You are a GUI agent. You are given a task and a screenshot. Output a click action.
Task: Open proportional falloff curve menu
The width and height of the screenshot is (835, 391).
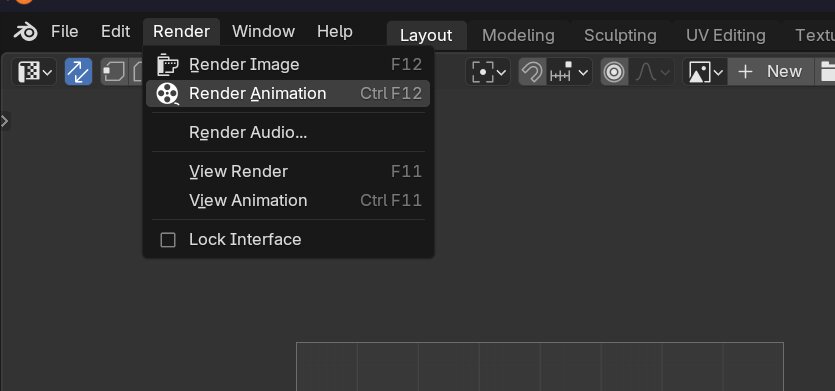[x=651, y=71]
